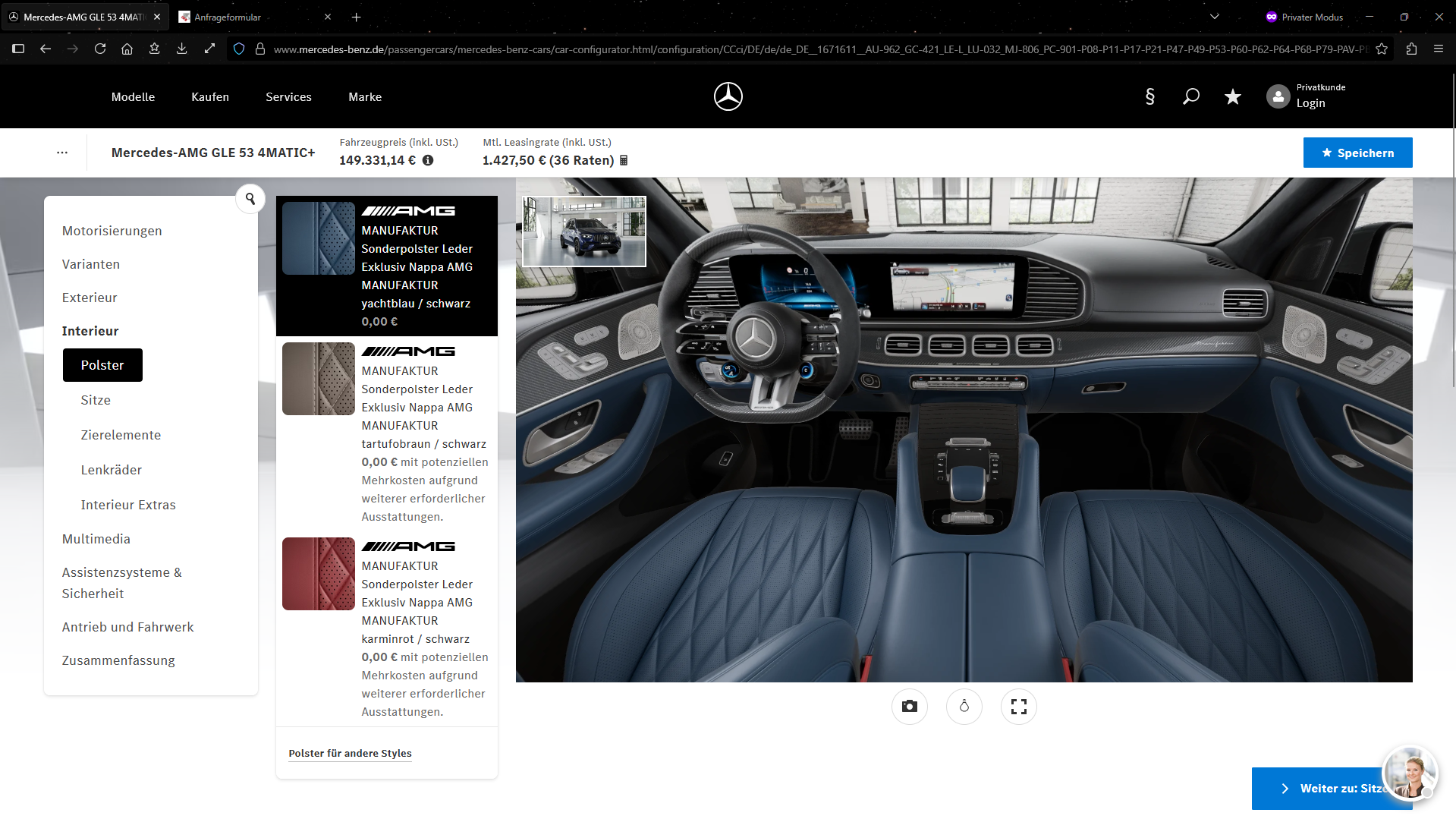Select Varianten in the sidebar
This screenshot has height=819, width=1456.
[x=91, y=264]
